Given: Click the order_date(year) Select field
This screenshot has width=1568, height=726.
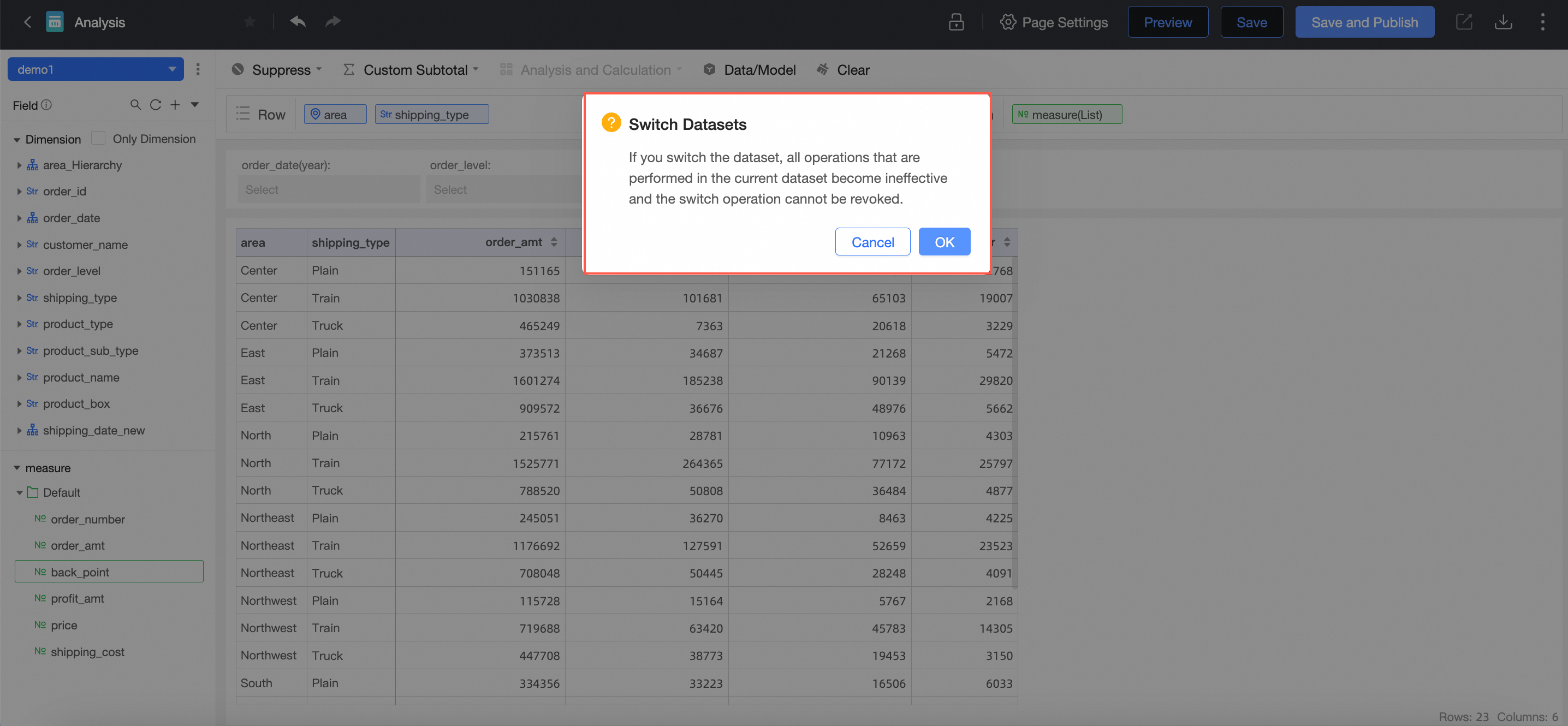Looking at the screenshot, I should click(x=329, y=189).
